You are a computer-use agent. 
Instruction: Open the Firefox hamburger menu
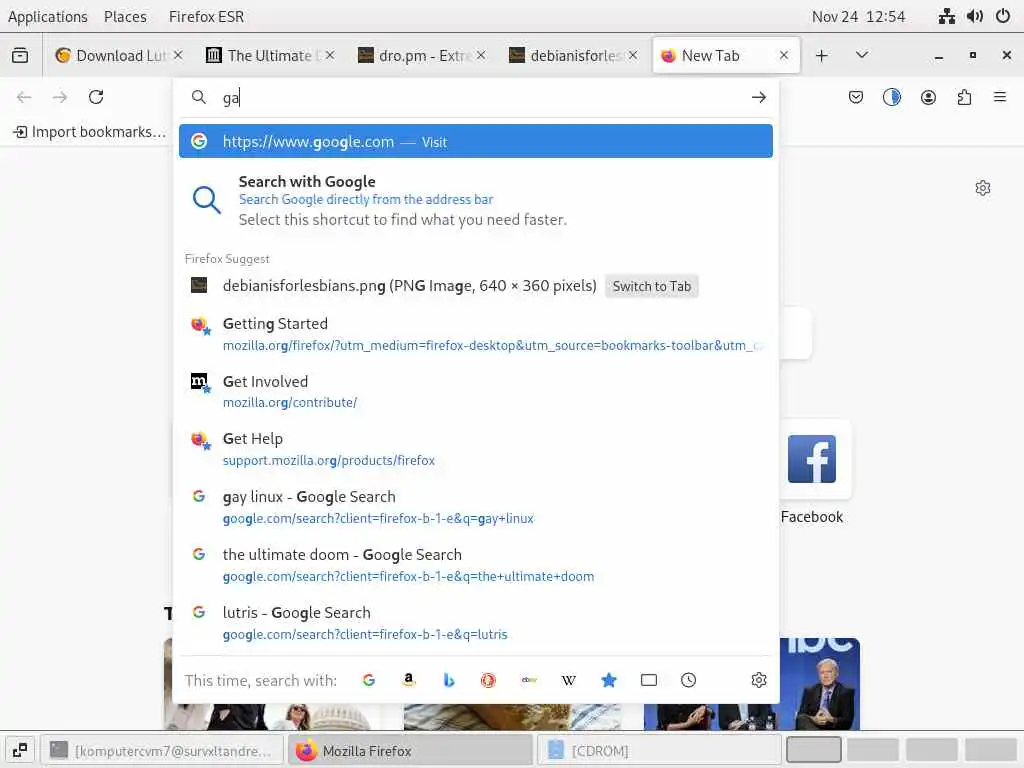pyautogui.click(x=1000, y=97)
